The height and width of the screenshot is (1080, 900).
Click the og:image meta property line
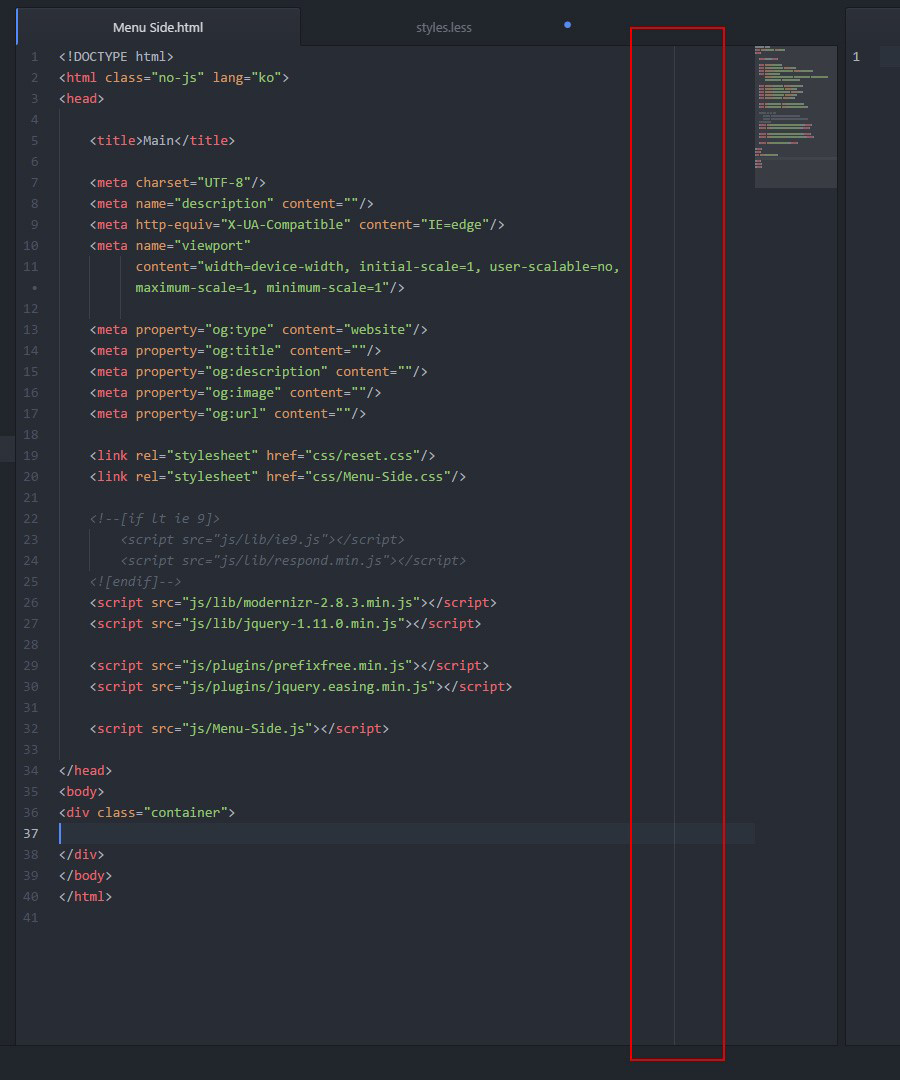pos(236,393)
